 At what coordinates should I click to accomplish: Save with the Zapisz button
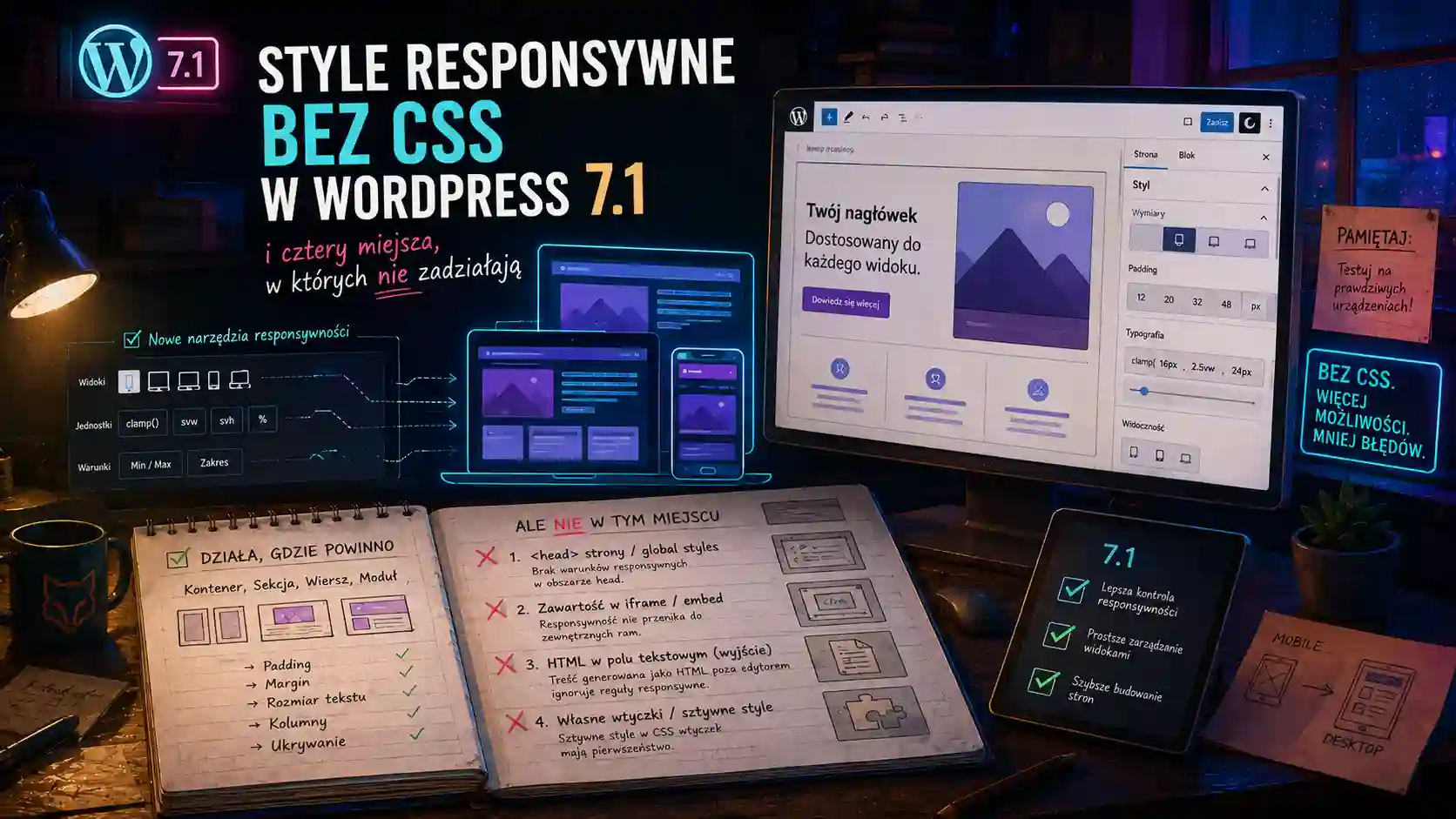[1217, 123]
